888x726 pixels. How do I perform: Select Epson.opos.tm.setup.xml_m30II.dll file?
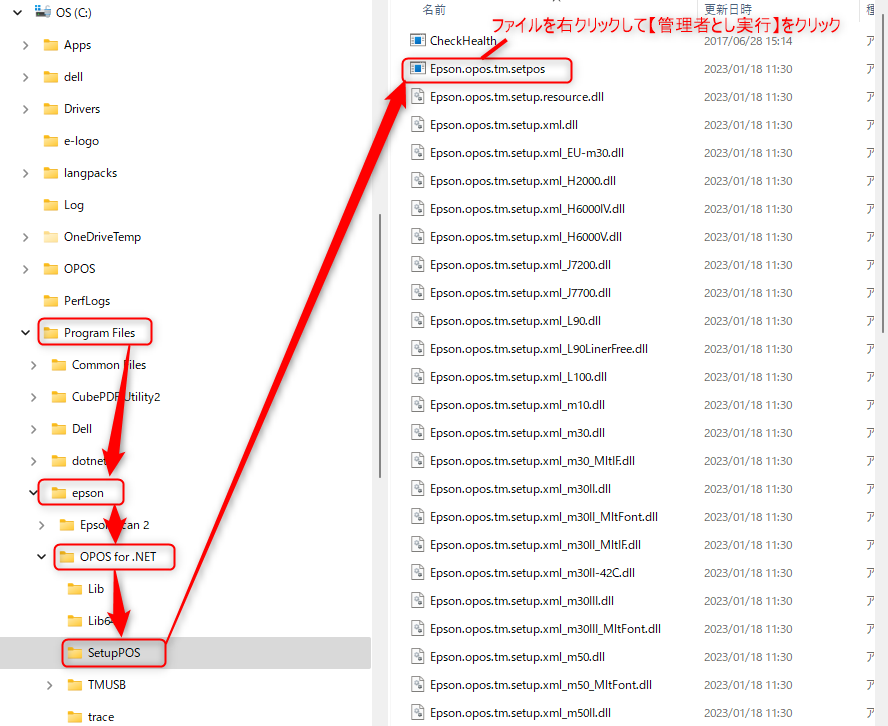tap(520, 489)
